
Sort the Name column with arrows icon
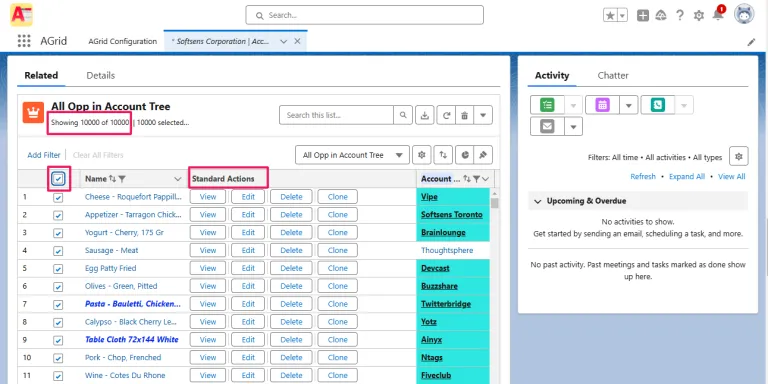pos(112,179)
